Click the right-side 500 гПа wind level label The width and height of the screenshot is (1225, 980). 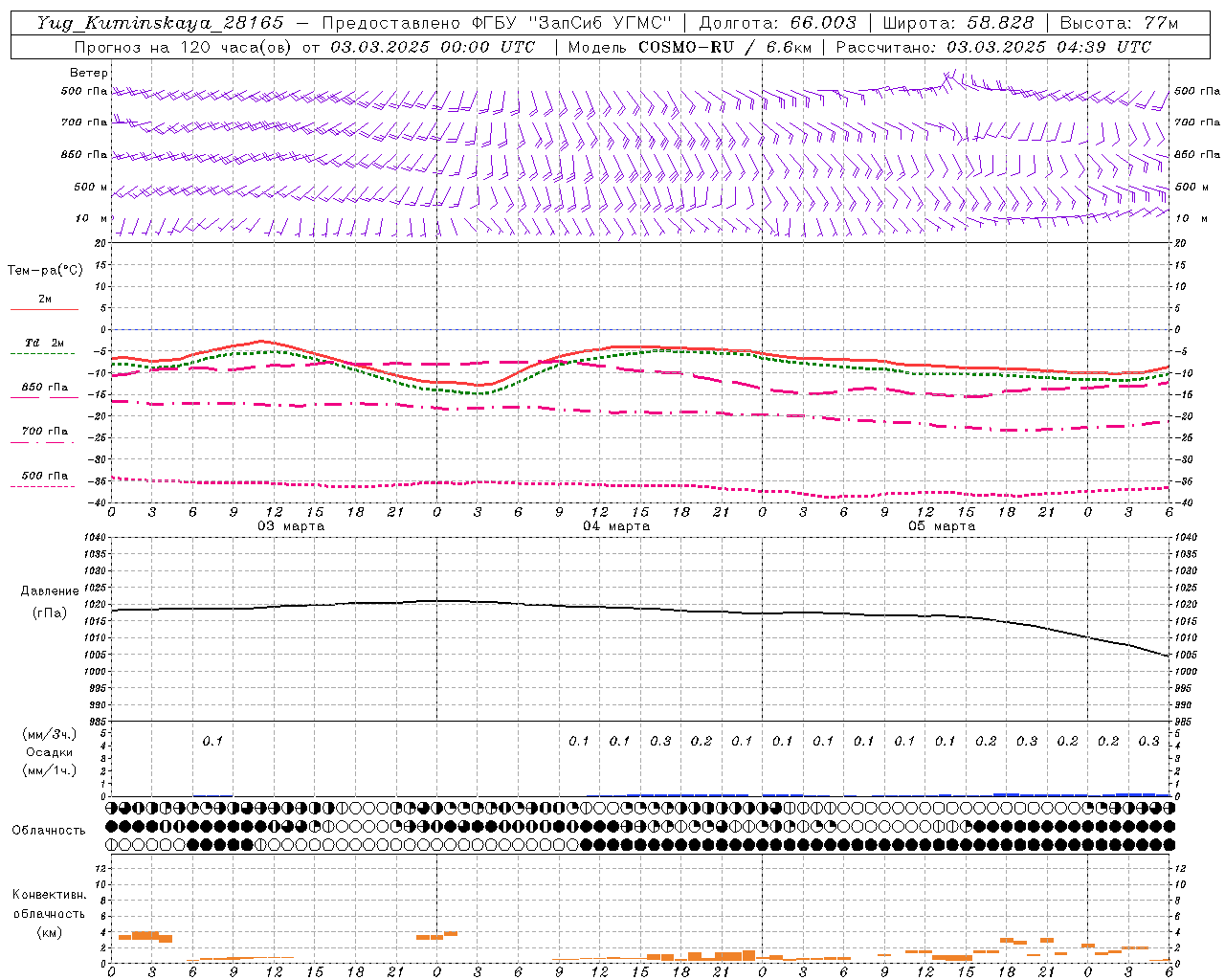[1197, 91]
